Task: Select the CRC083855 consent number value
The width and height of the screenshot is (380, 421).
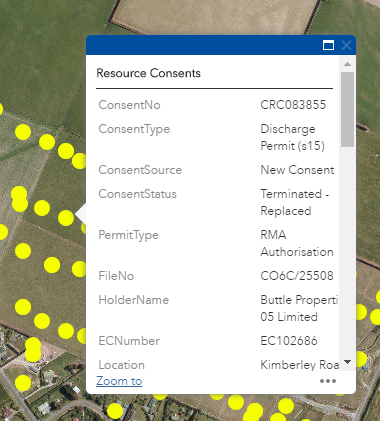Action: click(x=293, y=105)
